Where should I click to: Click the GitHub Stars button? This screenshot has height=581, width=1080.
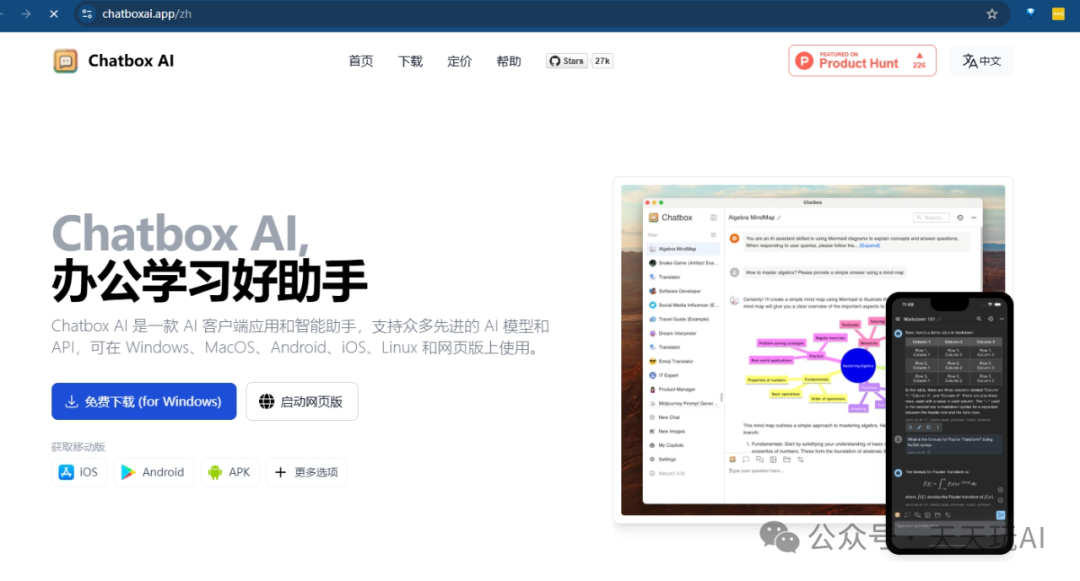pos(566,61)
